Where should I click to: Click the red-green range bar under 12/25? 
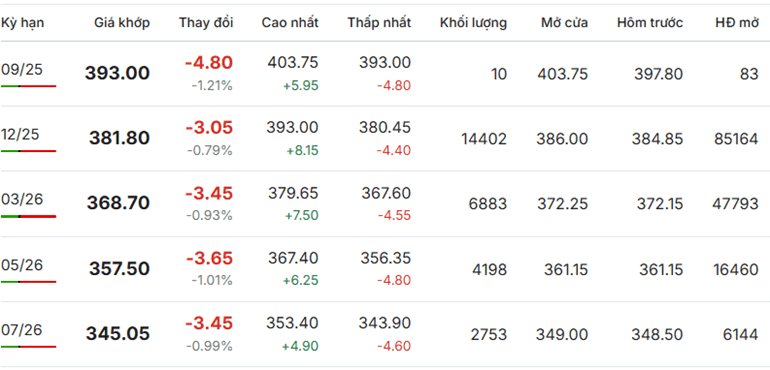click(x=28, y=151)
